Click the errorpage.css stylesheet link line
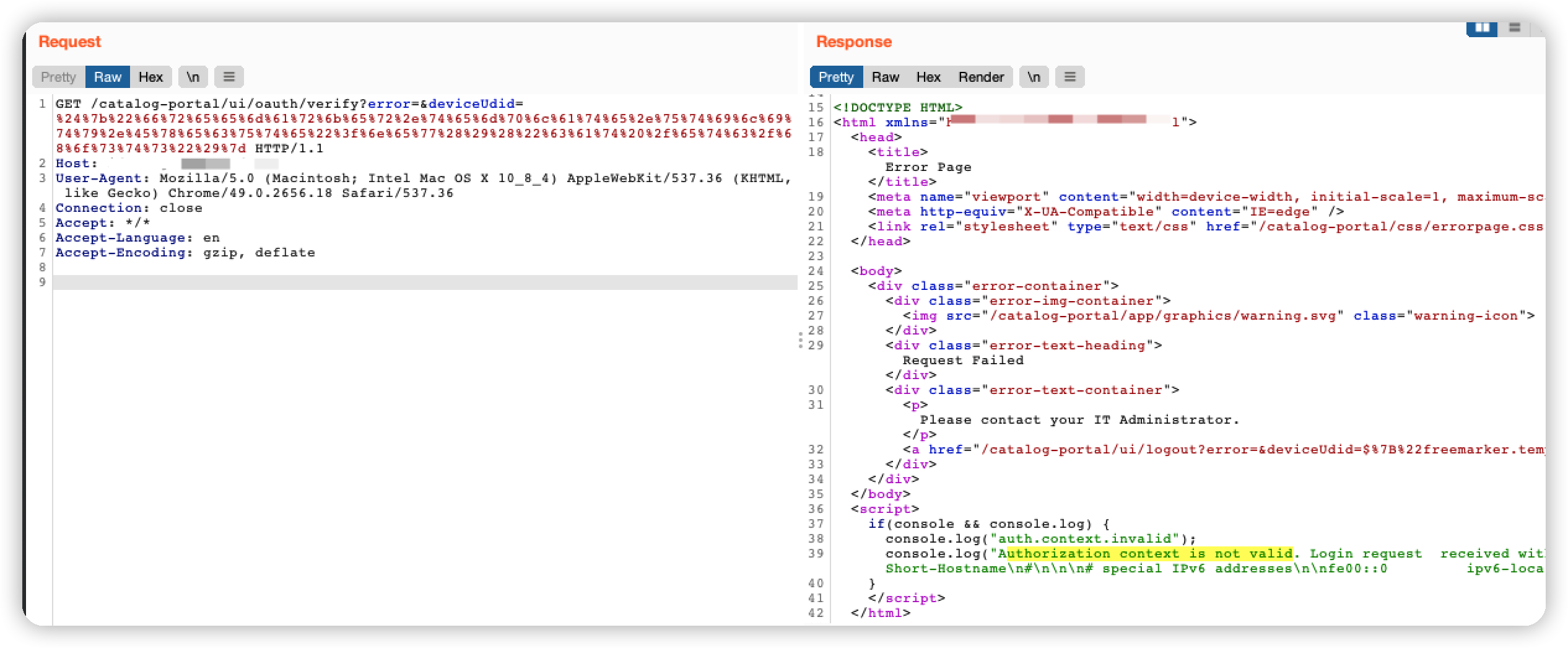 [x=1206, y=227]
